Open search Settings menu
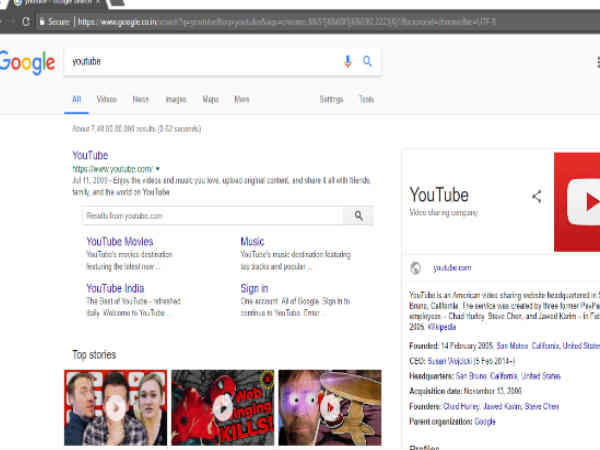The image size is (600, 450). pyautogui.click(x=331, y=99)
